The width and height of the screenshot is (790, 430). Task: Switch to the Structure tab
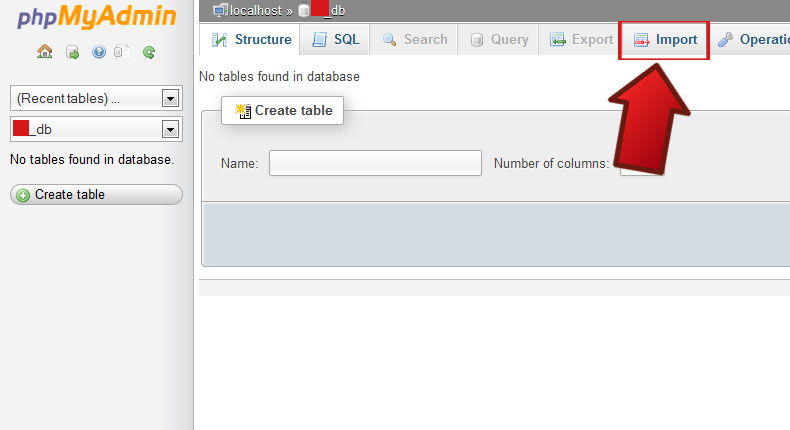(251, 40)
